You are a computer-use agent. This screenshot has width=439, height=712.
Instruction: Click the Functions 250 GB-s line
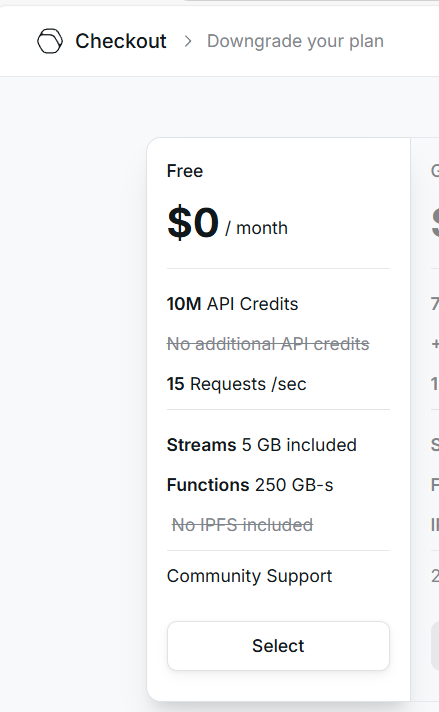(250, 485)
